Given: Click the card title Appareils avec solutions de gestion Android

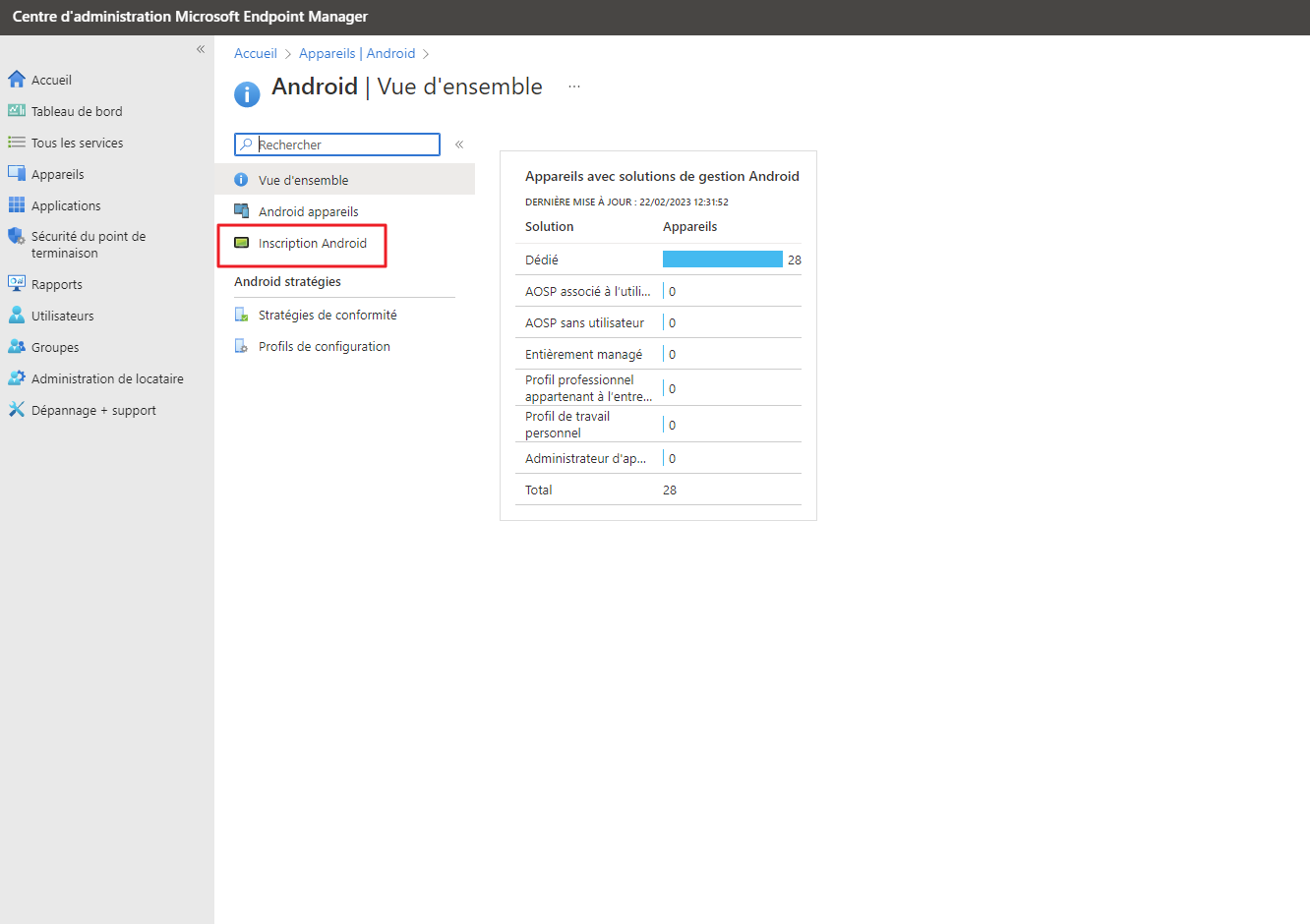Looking at the screenshot, I should pyautogui.click(x=662, y=176).
